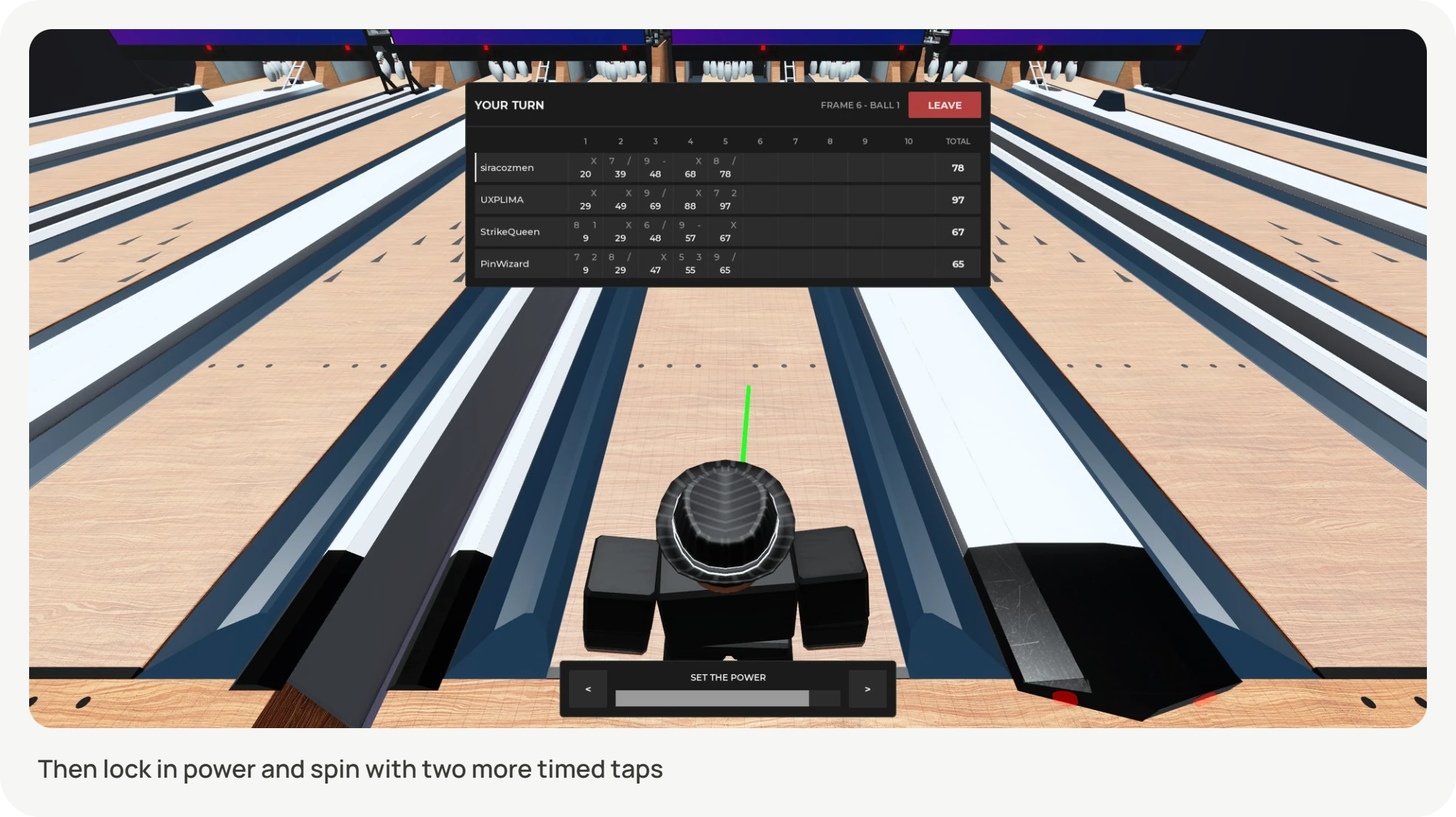Click siracozmen's frame 3 score 48
Screen dimensions: 1456x817
[x=654, y=174]
